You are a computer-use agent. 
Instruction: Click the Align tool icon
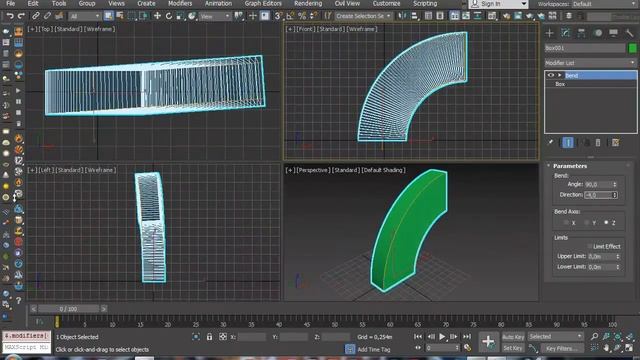[x=414, y=16]
